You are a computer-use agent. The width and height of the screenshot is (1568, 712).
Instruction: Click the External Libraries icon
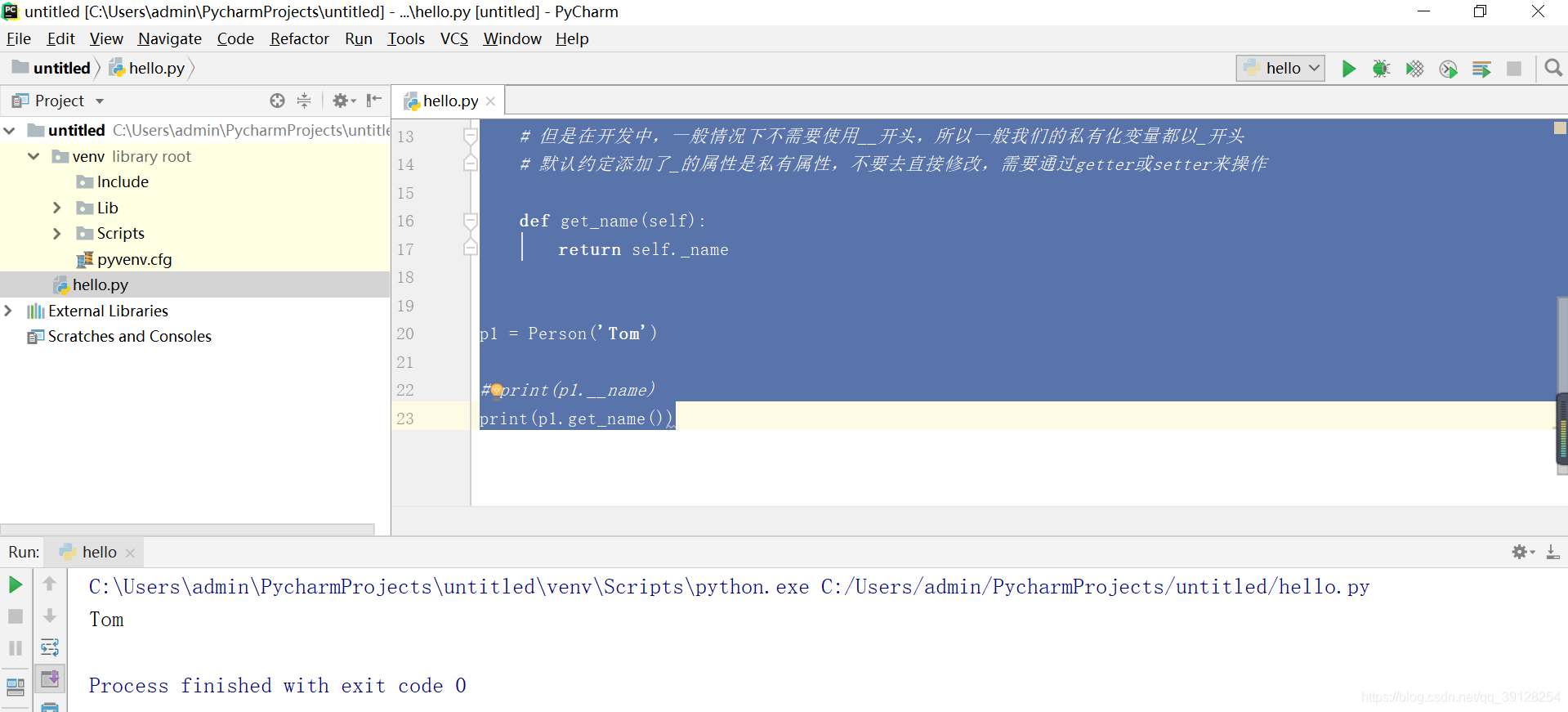tap(35, 311)
